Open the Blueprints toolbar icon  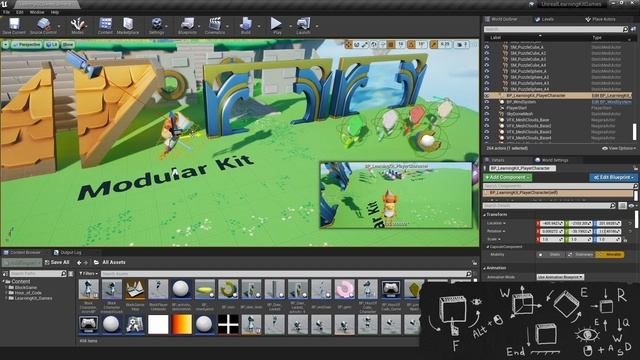(187, 25)
